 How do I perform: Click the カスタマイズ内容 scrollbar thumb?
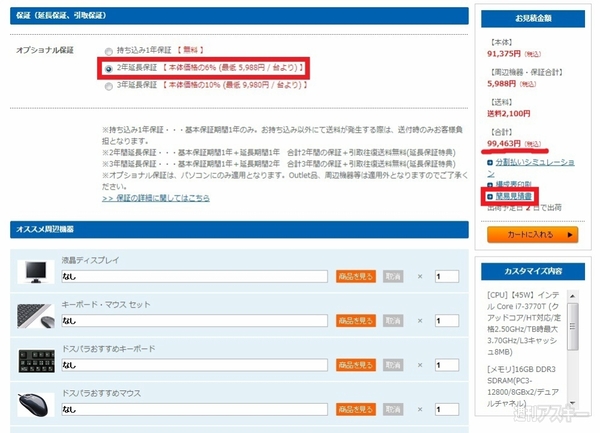[x=572, y=327]
